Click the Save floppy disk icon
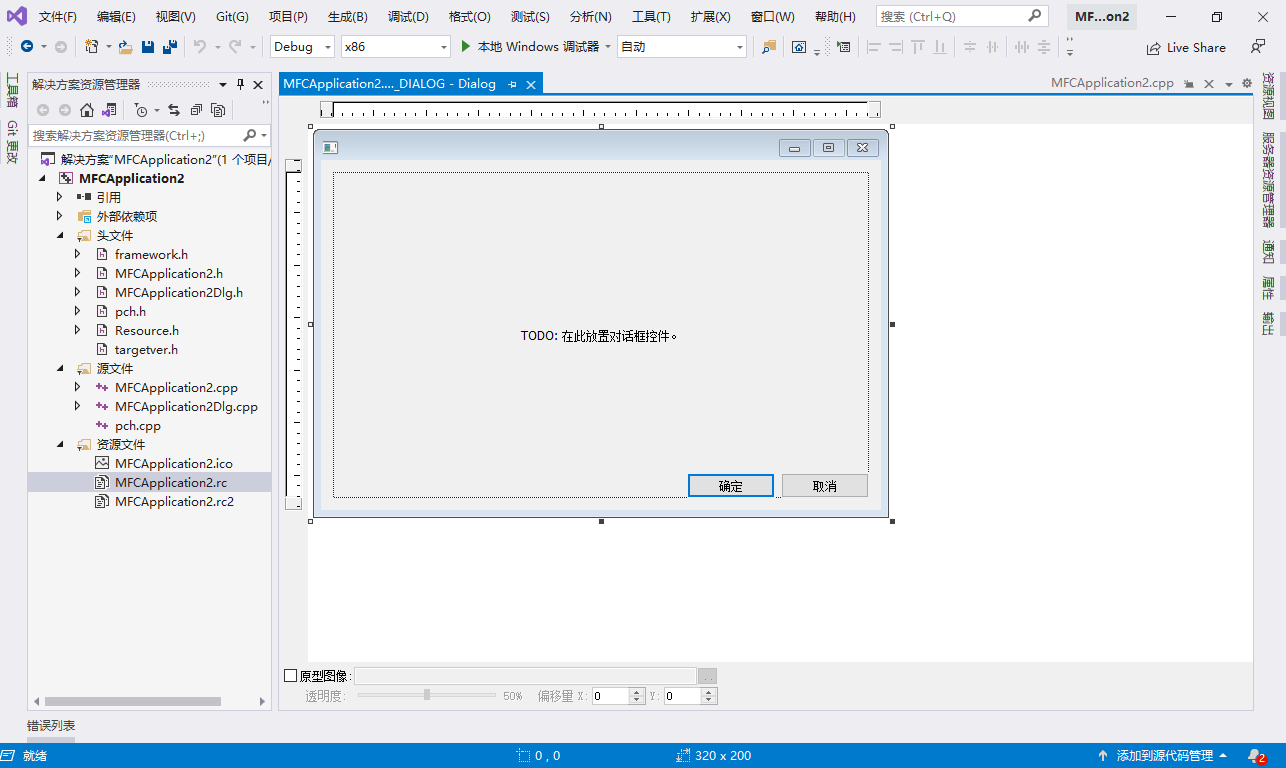 tap(148, 47)
